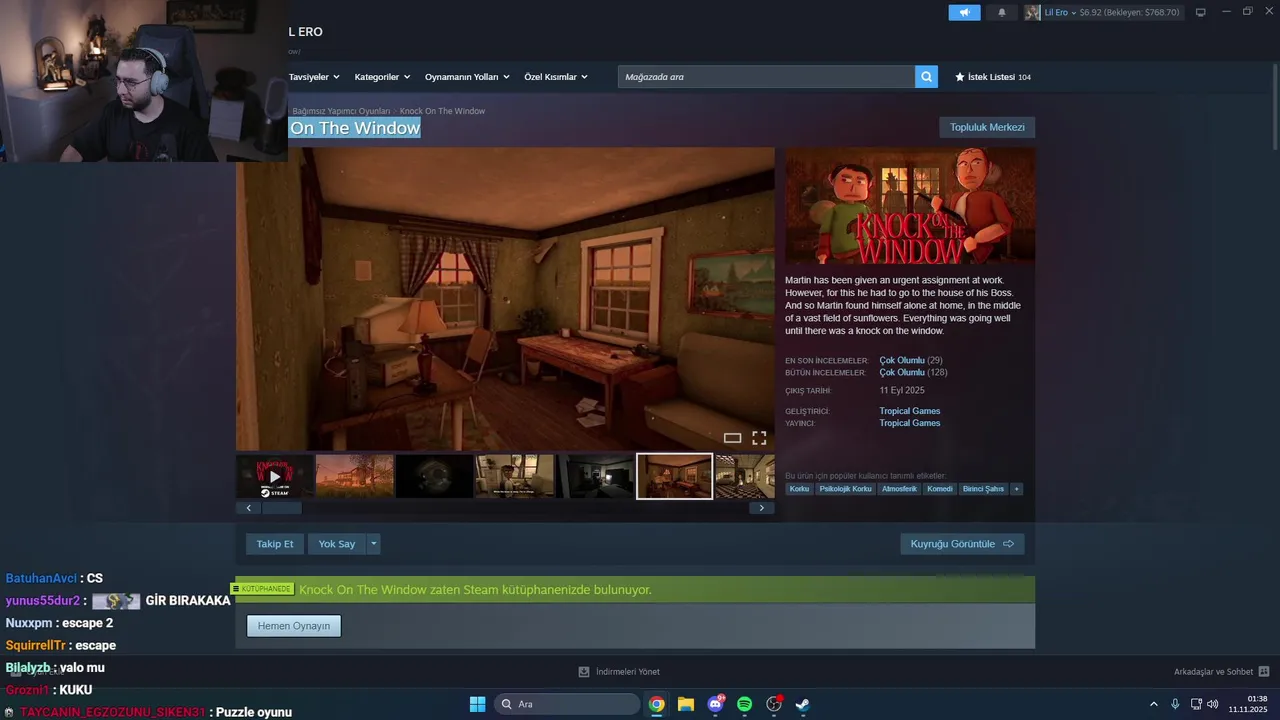
Task: Open Spotify from taskbar
Action: click(744, 704)
